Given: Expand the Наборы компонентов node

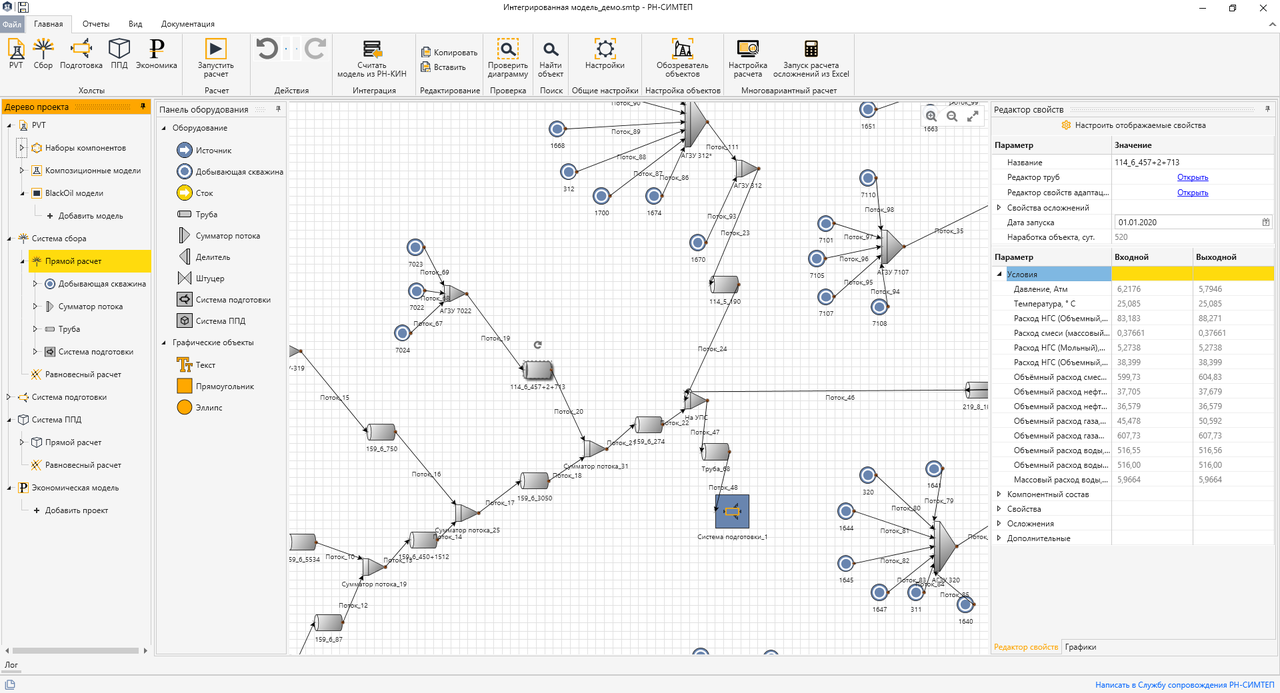Looking at the screenshot, I should coord(21,148).
